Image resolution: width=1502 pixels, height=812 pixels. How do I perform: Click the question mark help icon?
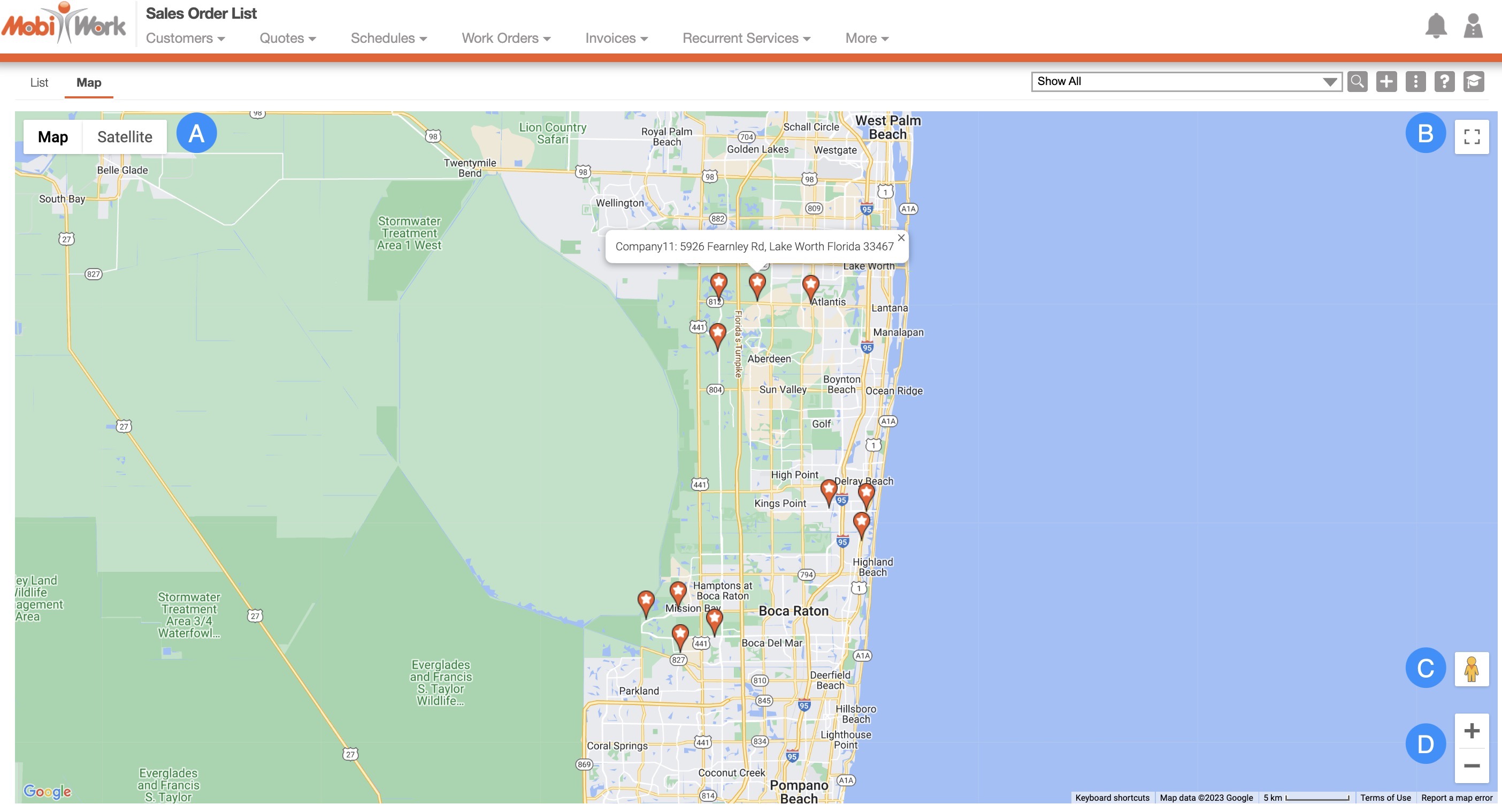coord(1444,82)
